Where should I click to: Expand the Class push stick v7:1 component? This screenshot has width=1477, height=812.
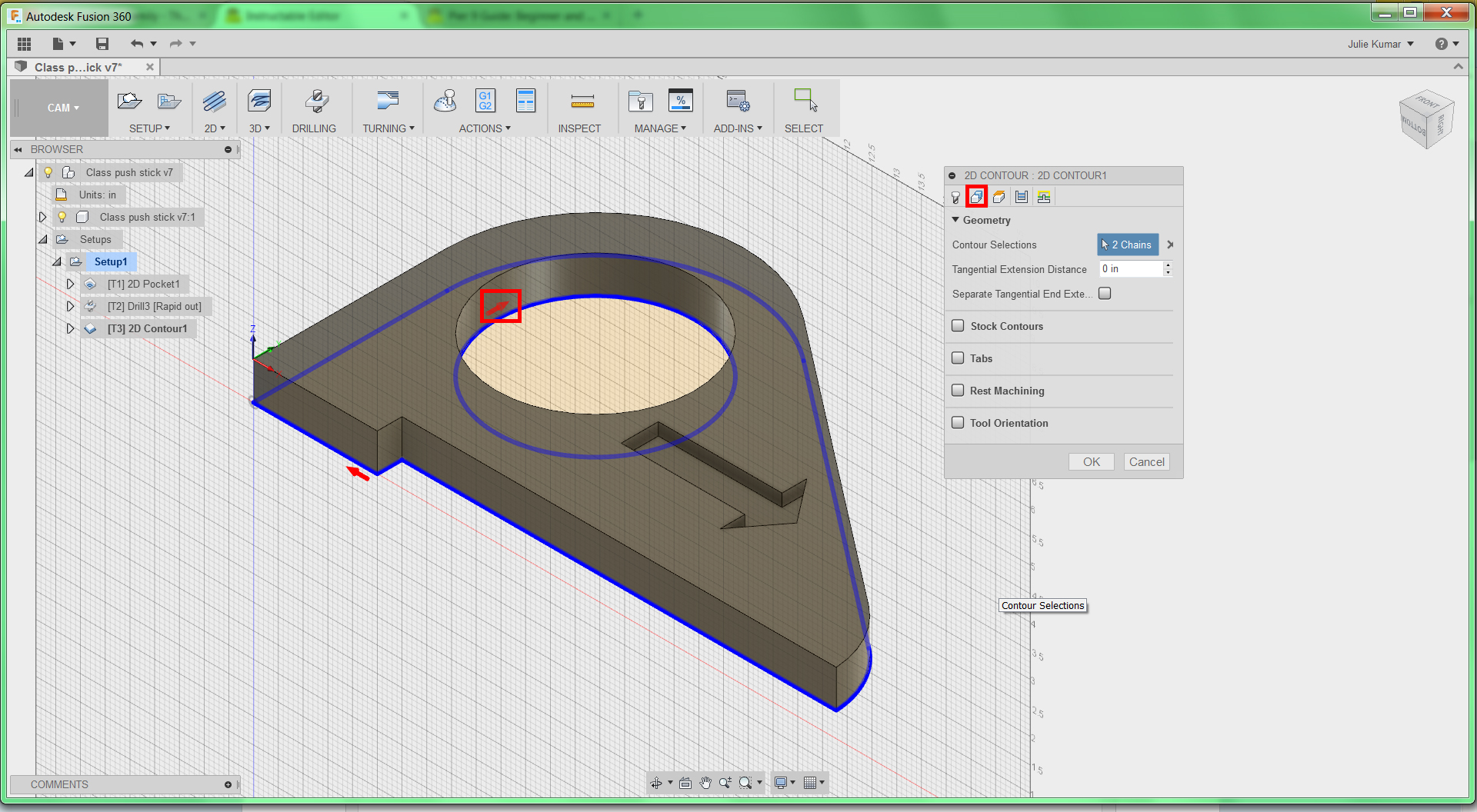pyautogui.click(x=42, y=217)
